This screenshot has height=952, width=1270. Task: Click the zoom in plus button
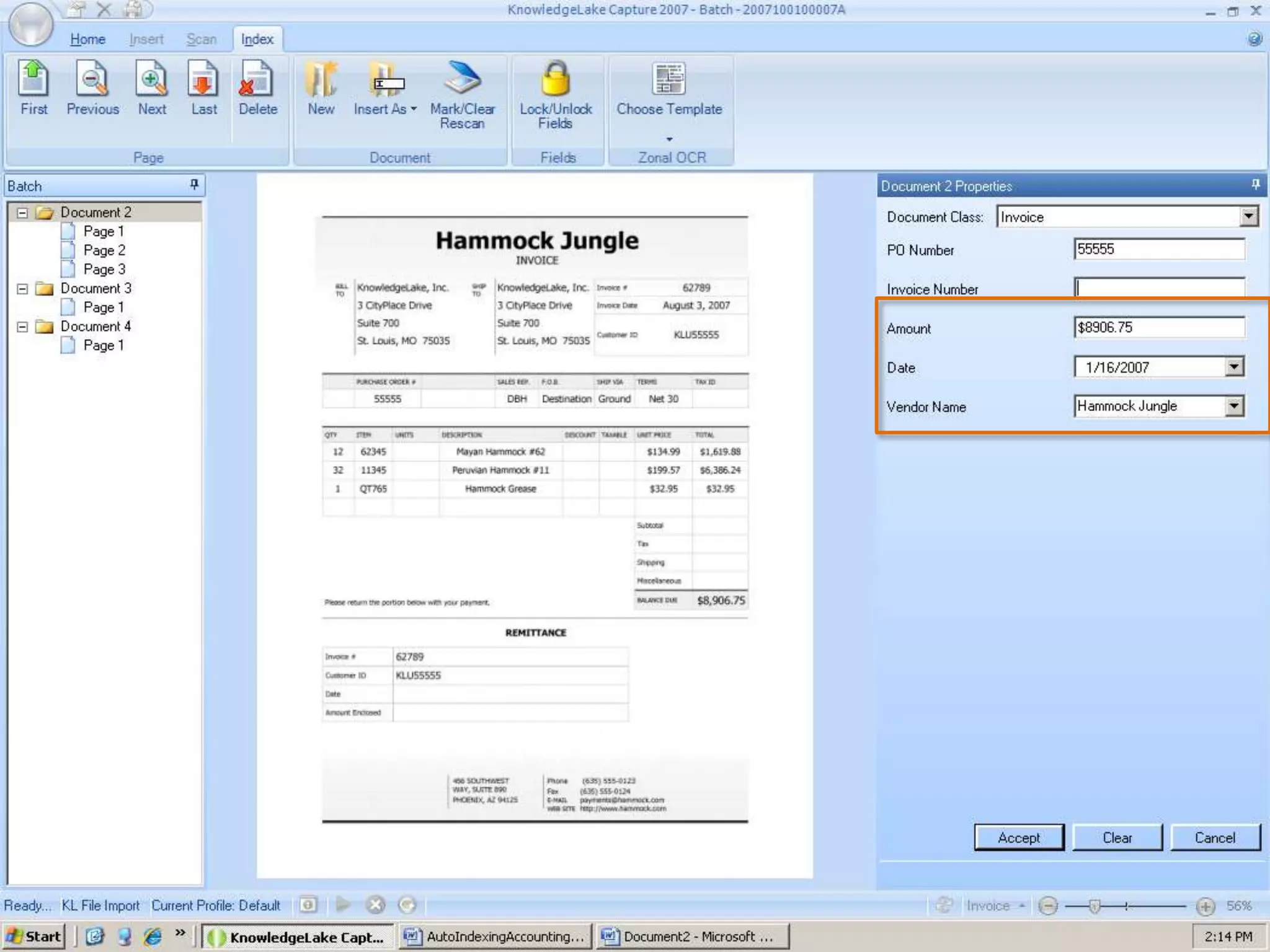coord(1205,906)
